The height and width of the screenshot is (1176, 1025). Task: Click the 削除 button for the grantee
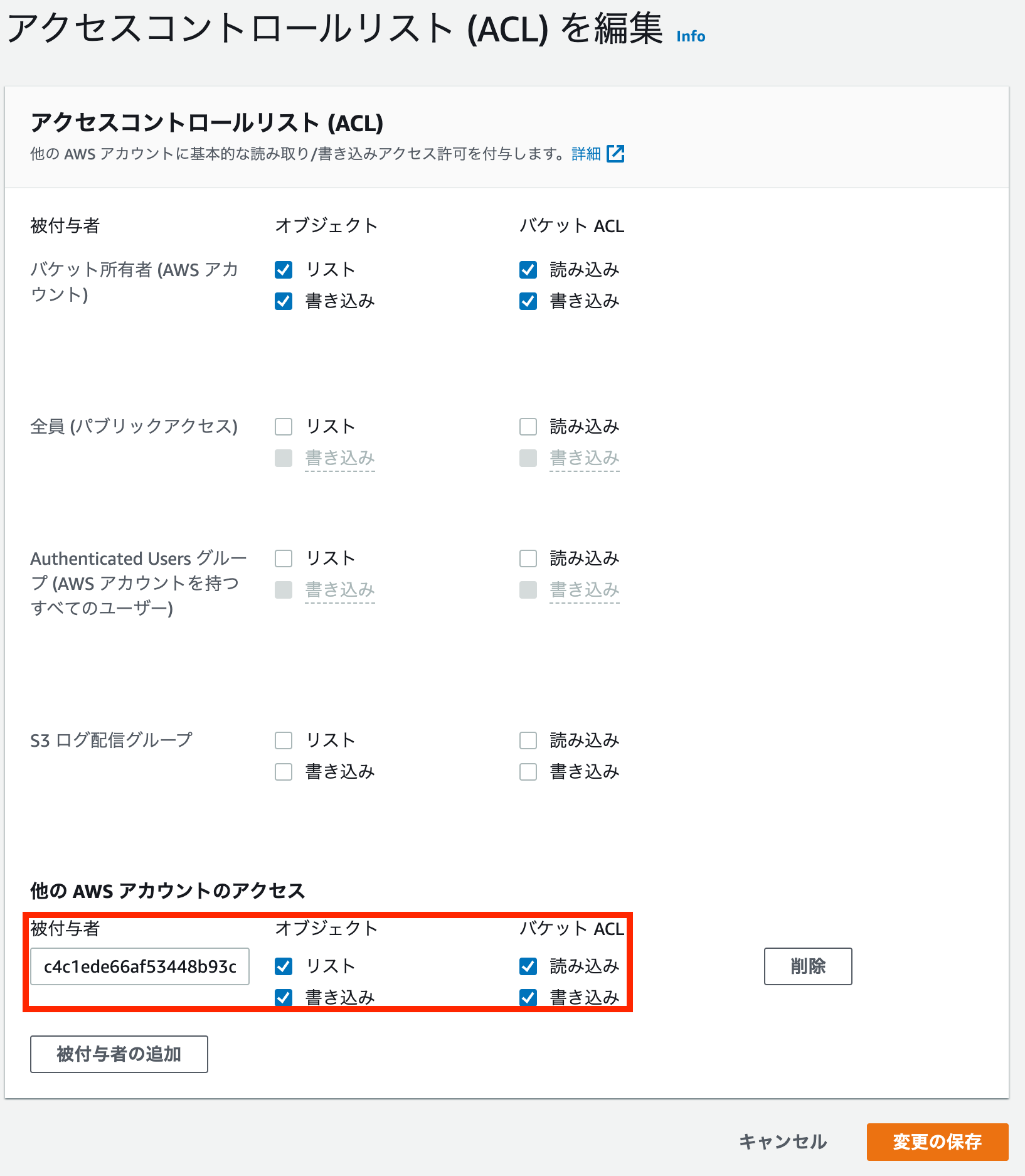pos(807,966)
